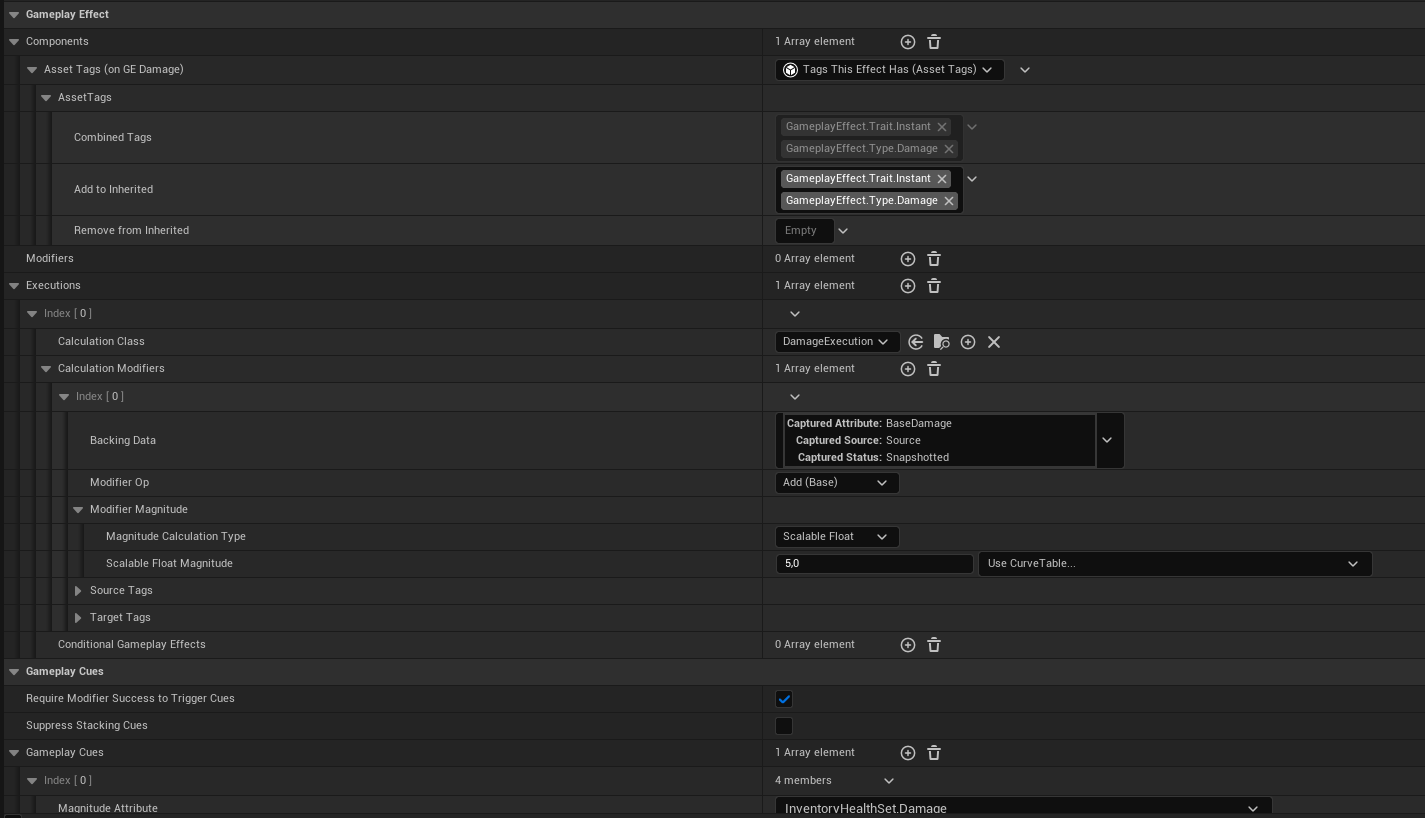This screenshot has height=818, width=1425.
Task: Open Tags This Effect Has component dropdown
Action: [x=889, y=70]
